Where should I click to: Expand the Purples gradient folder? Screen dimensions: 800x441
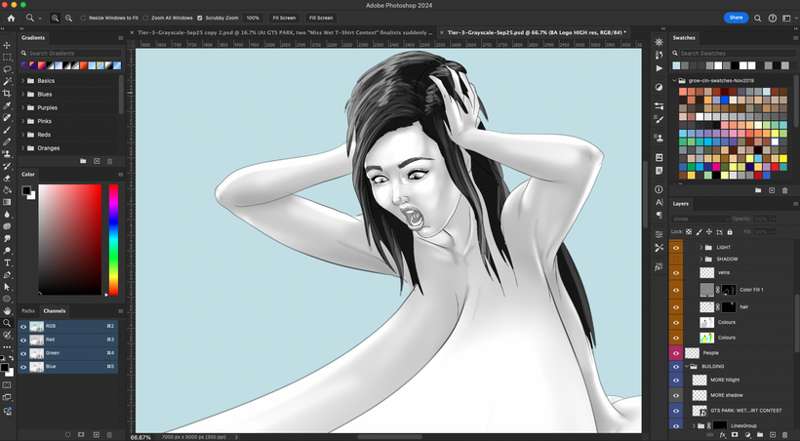coord(23,108)
